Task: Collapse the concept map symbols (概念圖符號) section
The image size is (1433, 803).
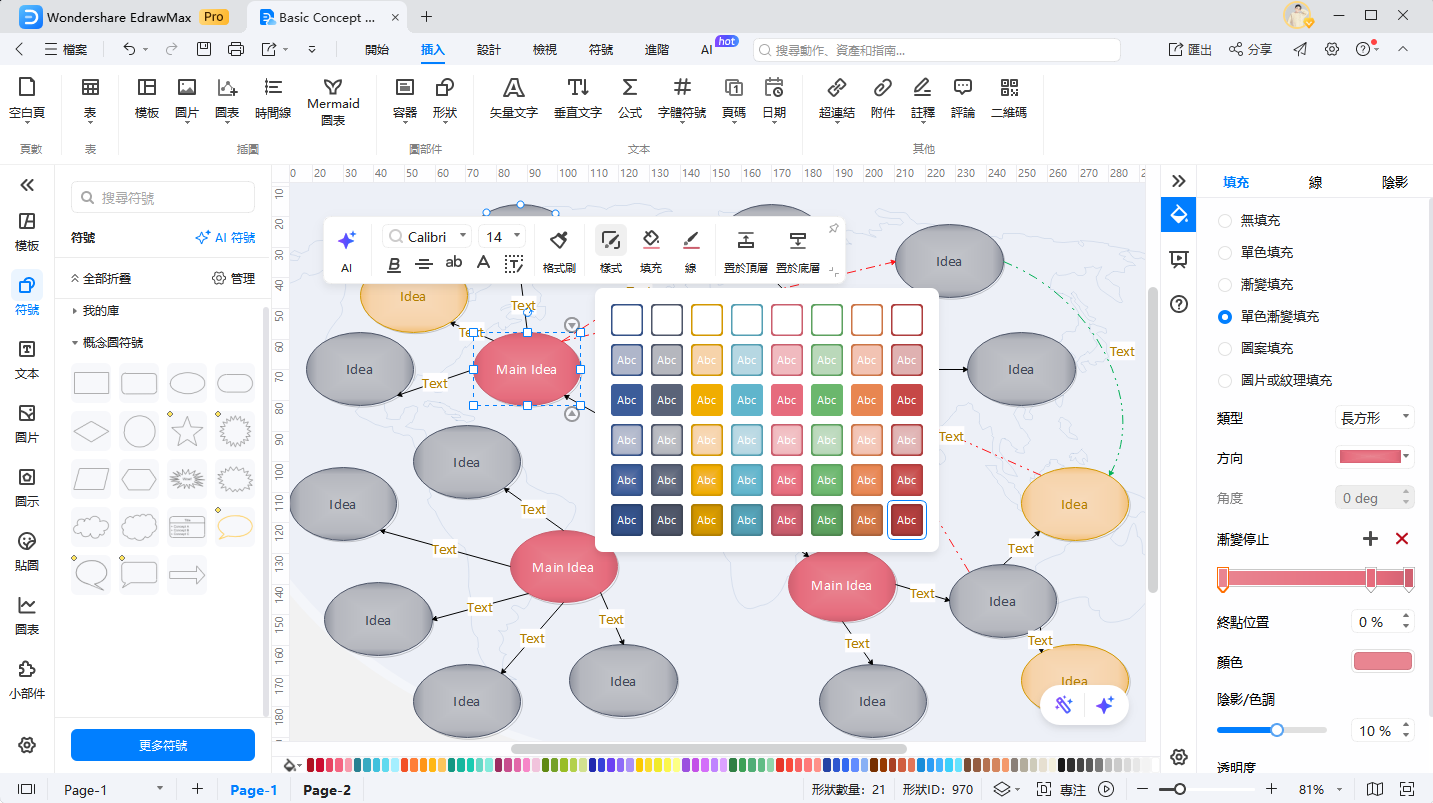Action: pyautogui.click(x=75, y=343)
